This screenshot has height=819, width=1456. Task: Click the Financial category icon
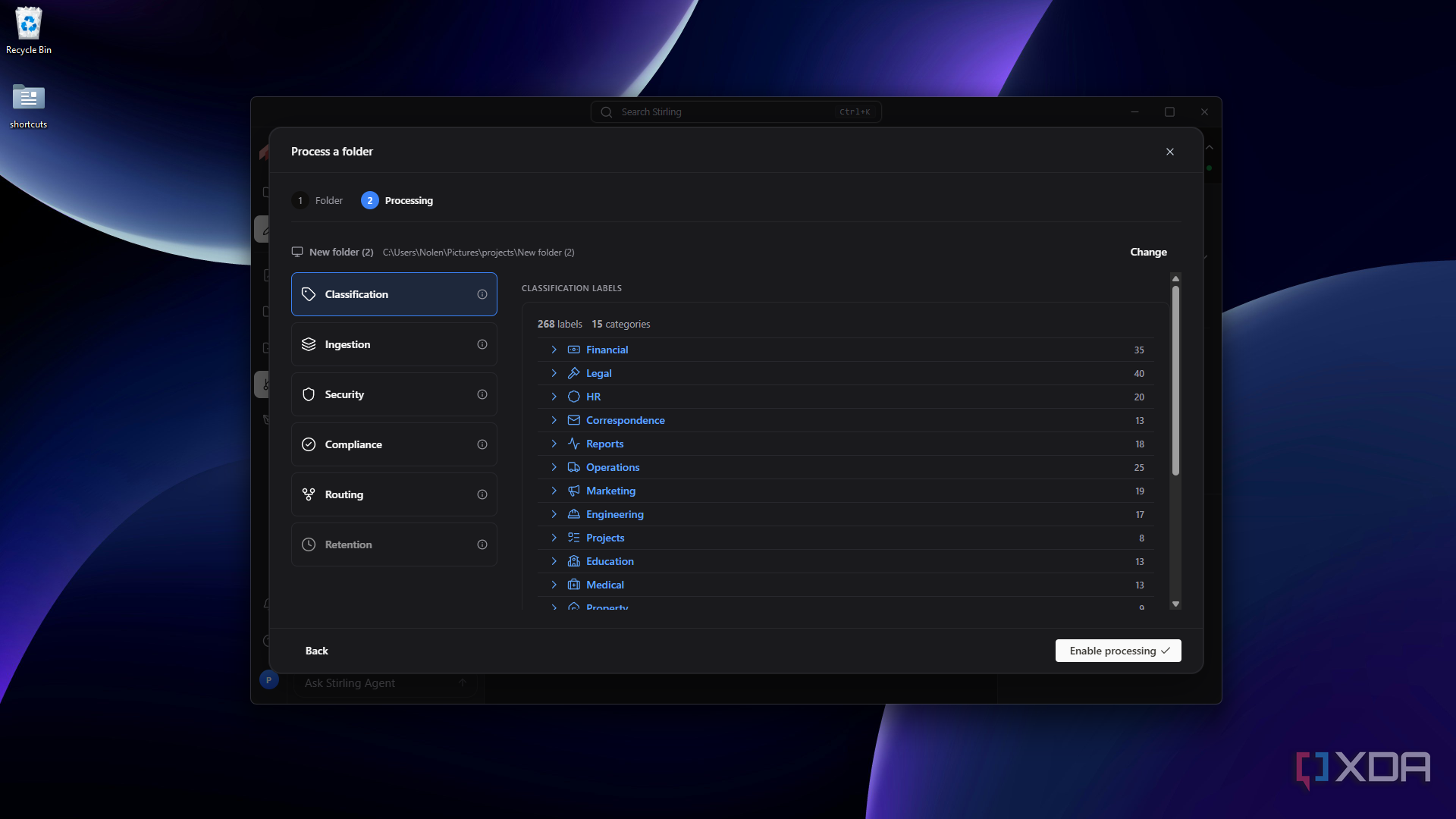tap(574, 350)
